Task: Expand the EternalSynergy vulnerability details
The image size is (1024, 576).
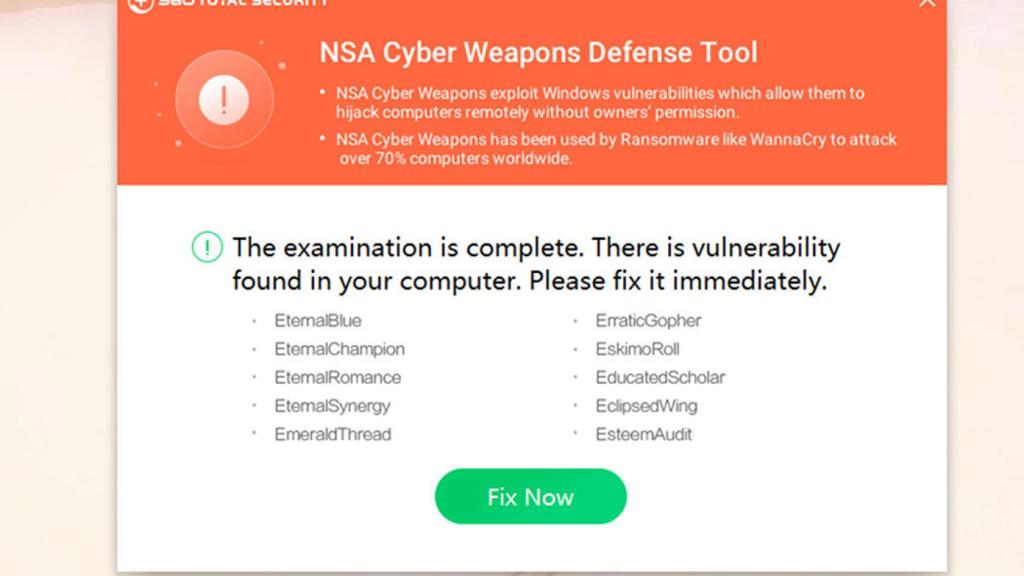Action: tap(332, 406)
